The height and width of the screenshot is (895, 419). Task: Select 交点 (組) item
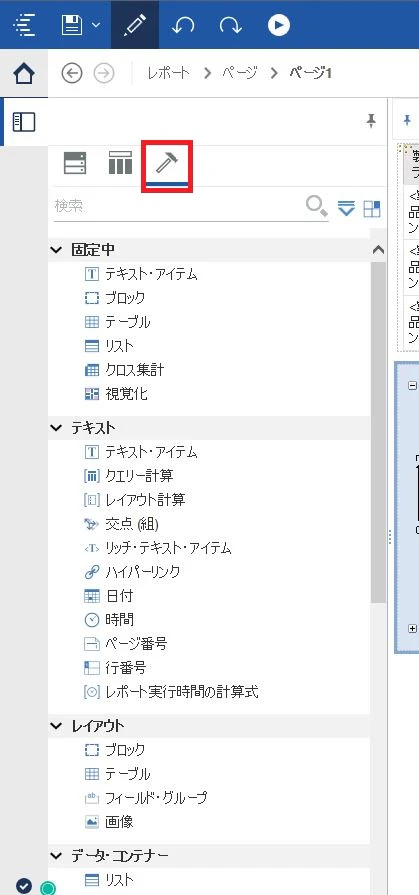(x=122, y=524)
